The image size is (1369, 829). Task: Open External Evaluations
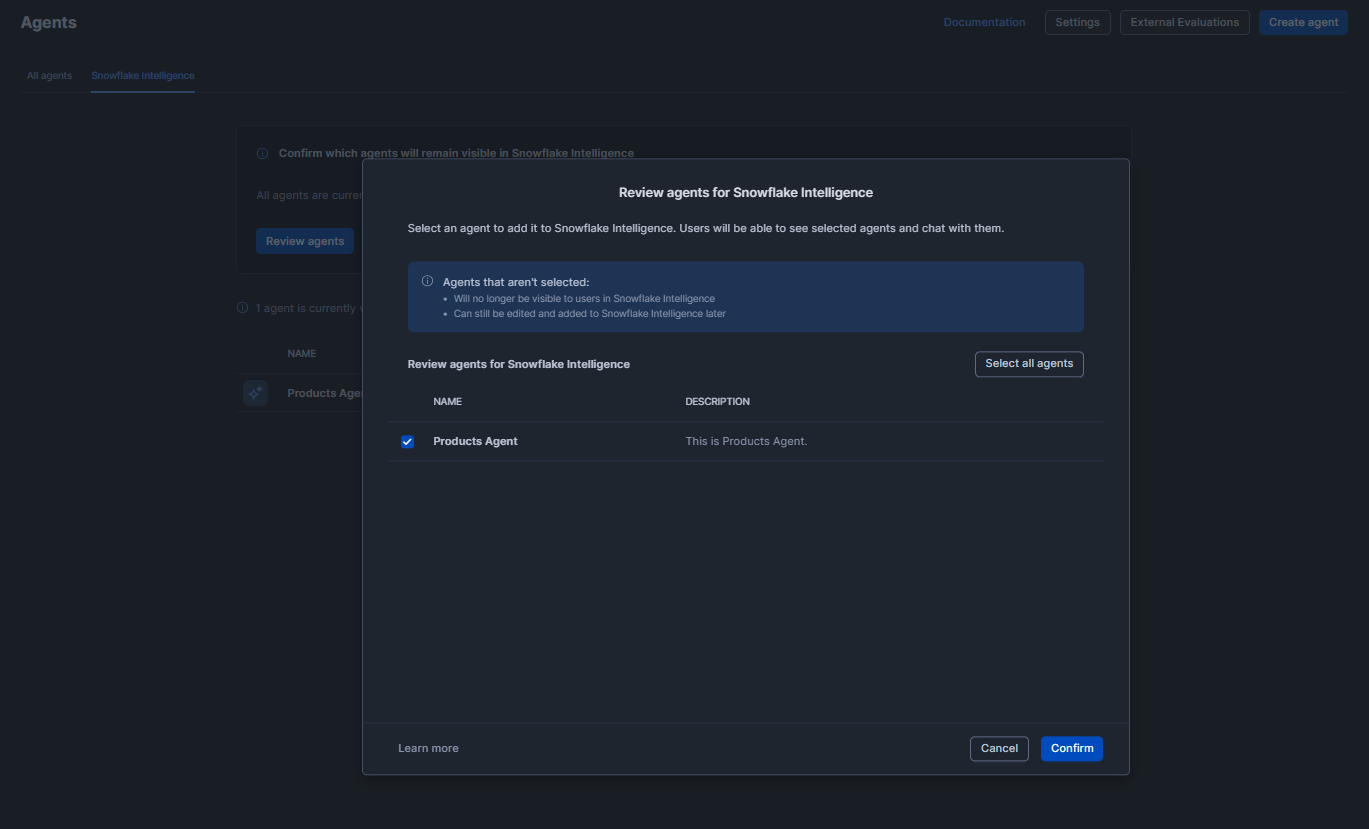[1184, 21]
